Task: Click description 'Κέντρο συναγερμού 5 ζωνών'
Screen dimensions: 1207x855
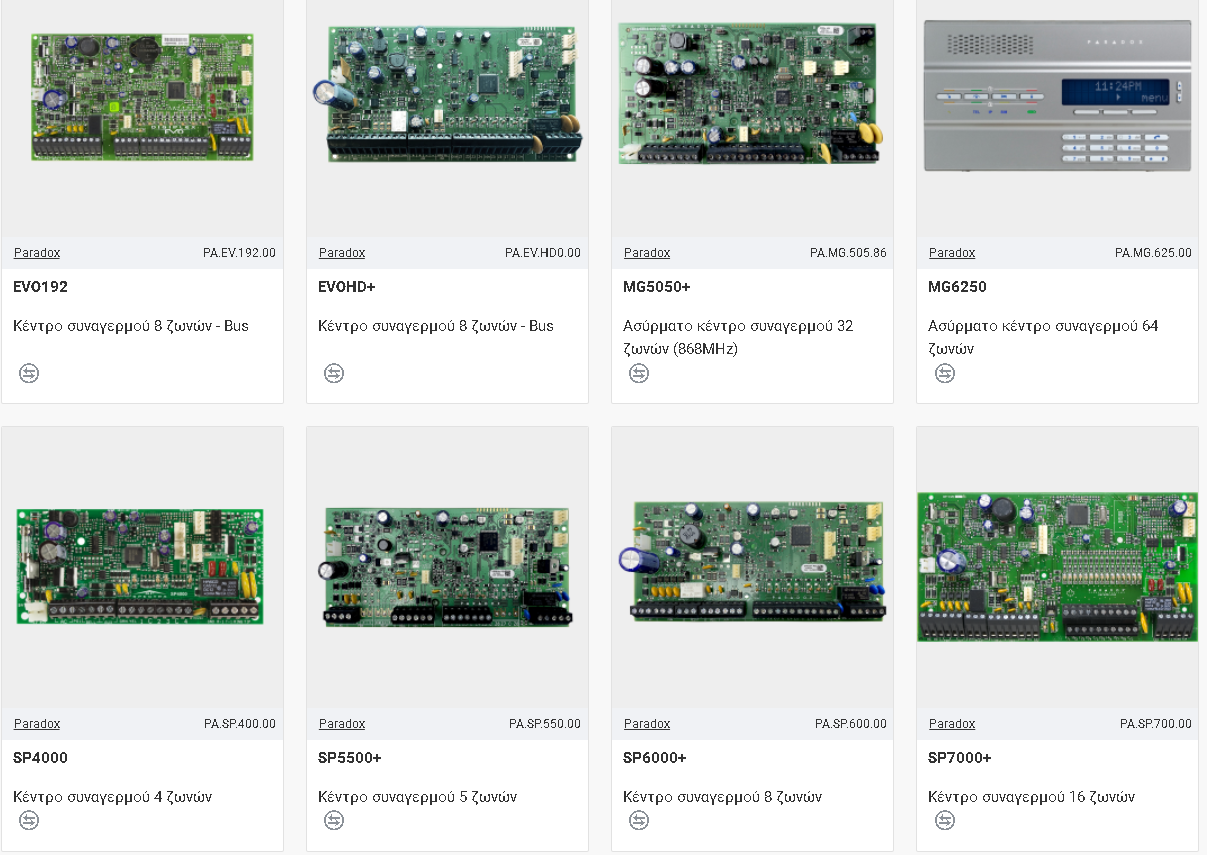Action: pos(418,797)
